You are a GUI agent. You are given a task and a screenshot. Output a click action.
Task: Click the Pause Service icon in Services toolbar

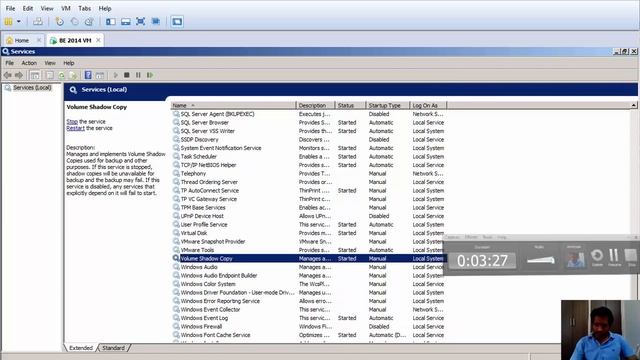[x=138, y=75]
